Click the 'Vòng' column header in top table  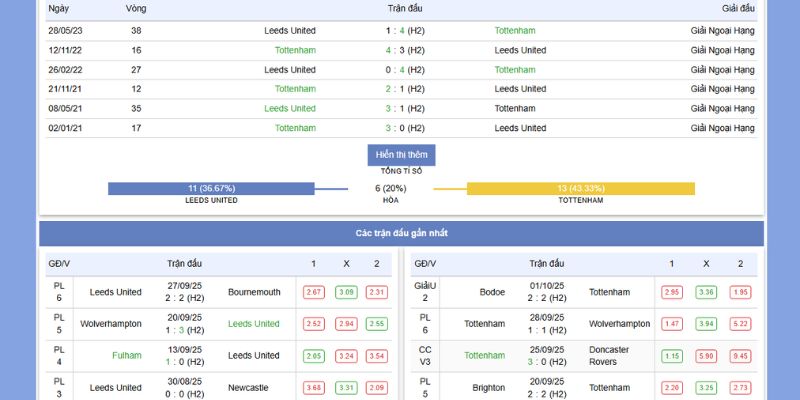pyautogui.click(x=135, y=8)
